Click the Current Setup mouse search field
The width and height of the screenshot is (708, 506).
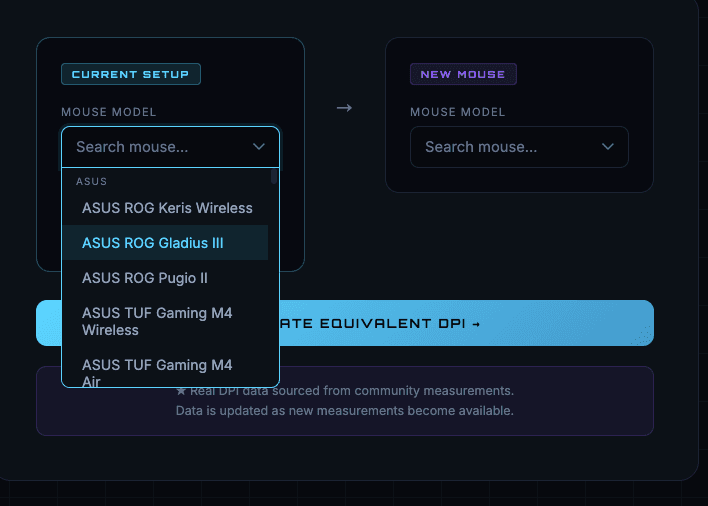(170, 147)
